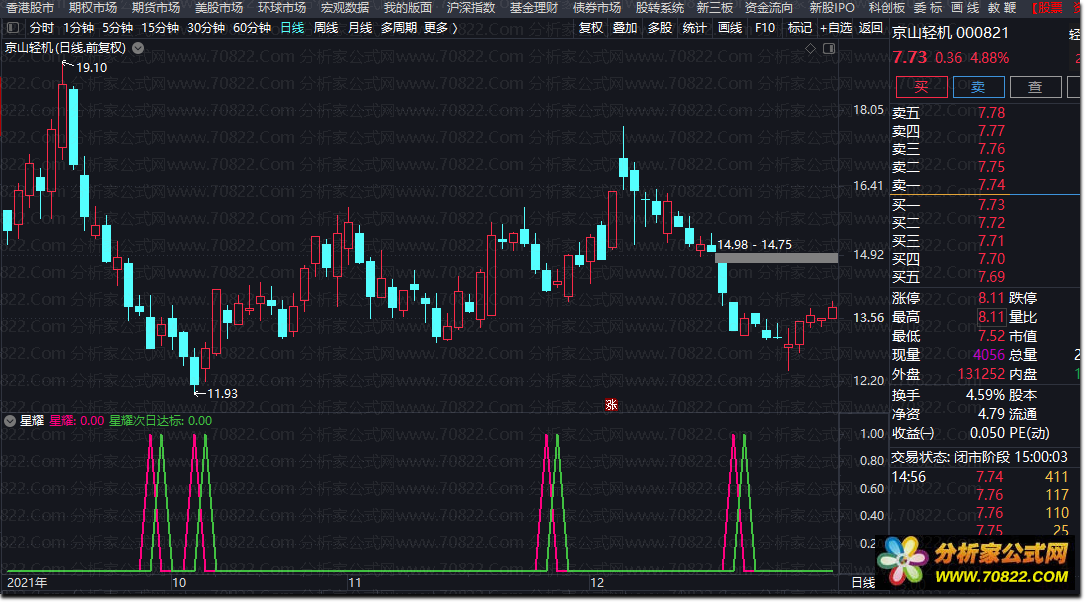Open F10 company info
Viewport: 1086px width, 602px height.
tap(765, 28)
